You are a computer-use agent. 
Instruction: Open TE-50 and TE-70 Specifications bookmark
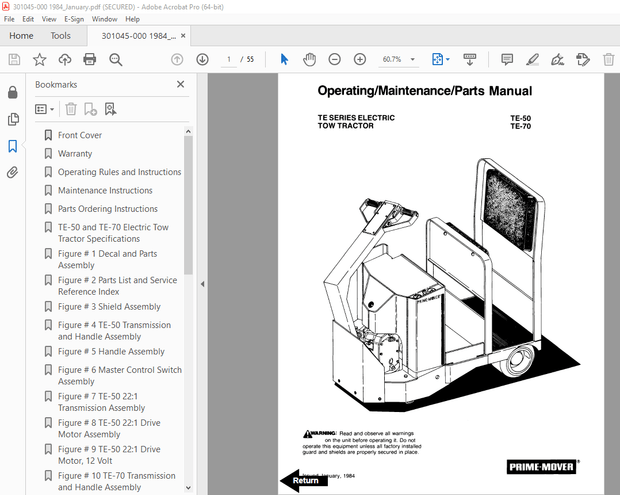coord(113,233)
